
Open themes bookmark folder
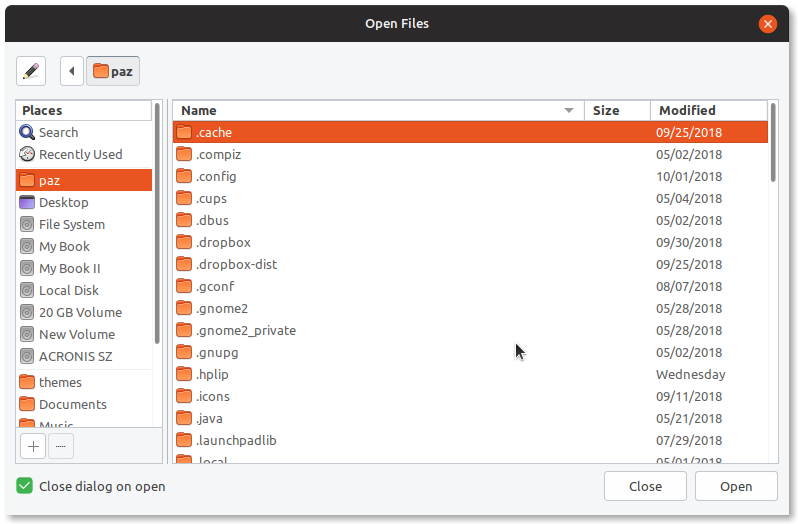(84, 382)
